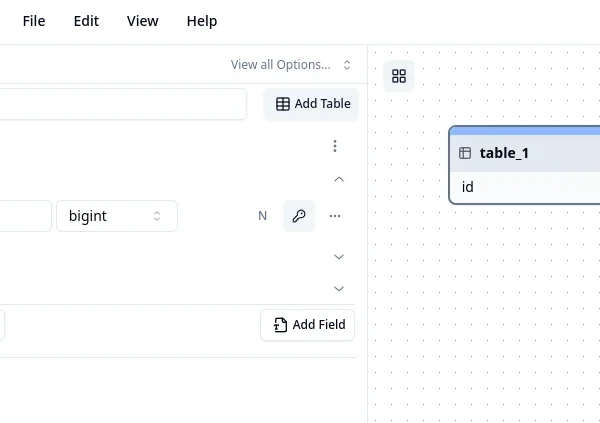Expand the chevron just above Add Field
This screenshot has width=600, height=423.
tap(339, 288)
